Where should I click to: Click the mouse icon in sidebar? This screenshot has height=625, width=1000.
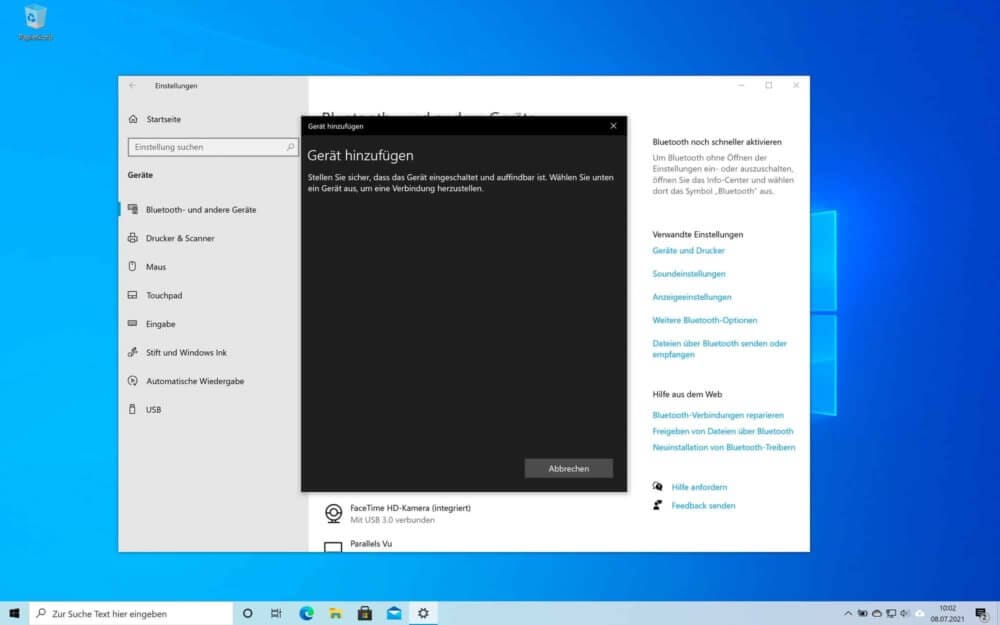pos(133,267)
